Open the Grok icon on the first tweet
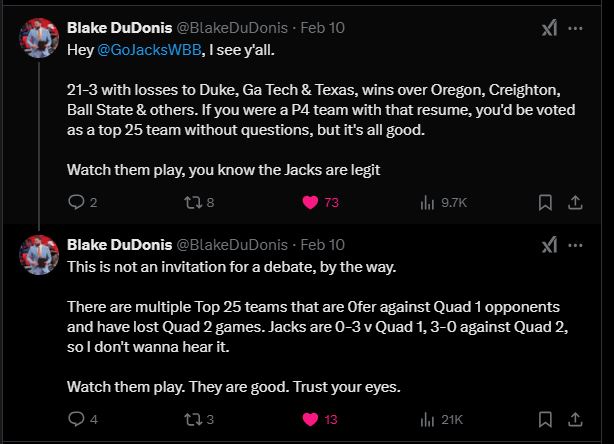This screenshot has height=444, width=614. (549, 28)
